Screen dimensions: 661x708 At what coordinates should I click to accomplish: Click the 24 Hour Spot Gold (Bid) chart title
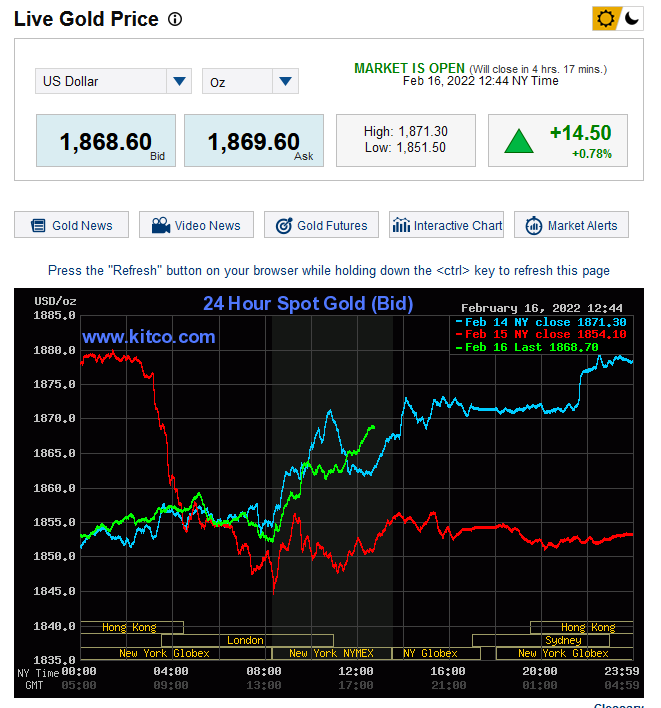click(308, 303)
